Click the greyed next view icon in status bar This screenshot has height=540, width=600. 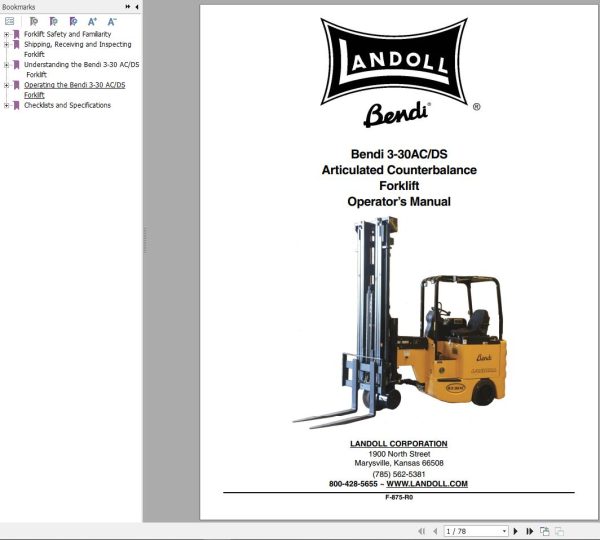point(559,531)
